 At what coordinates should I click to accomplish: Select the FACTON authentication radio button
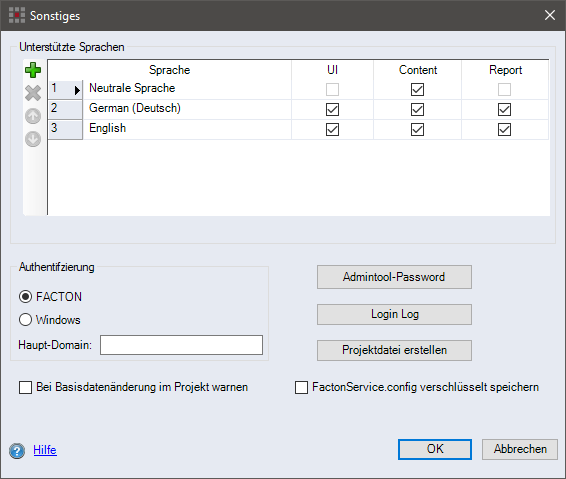(25, 297)
